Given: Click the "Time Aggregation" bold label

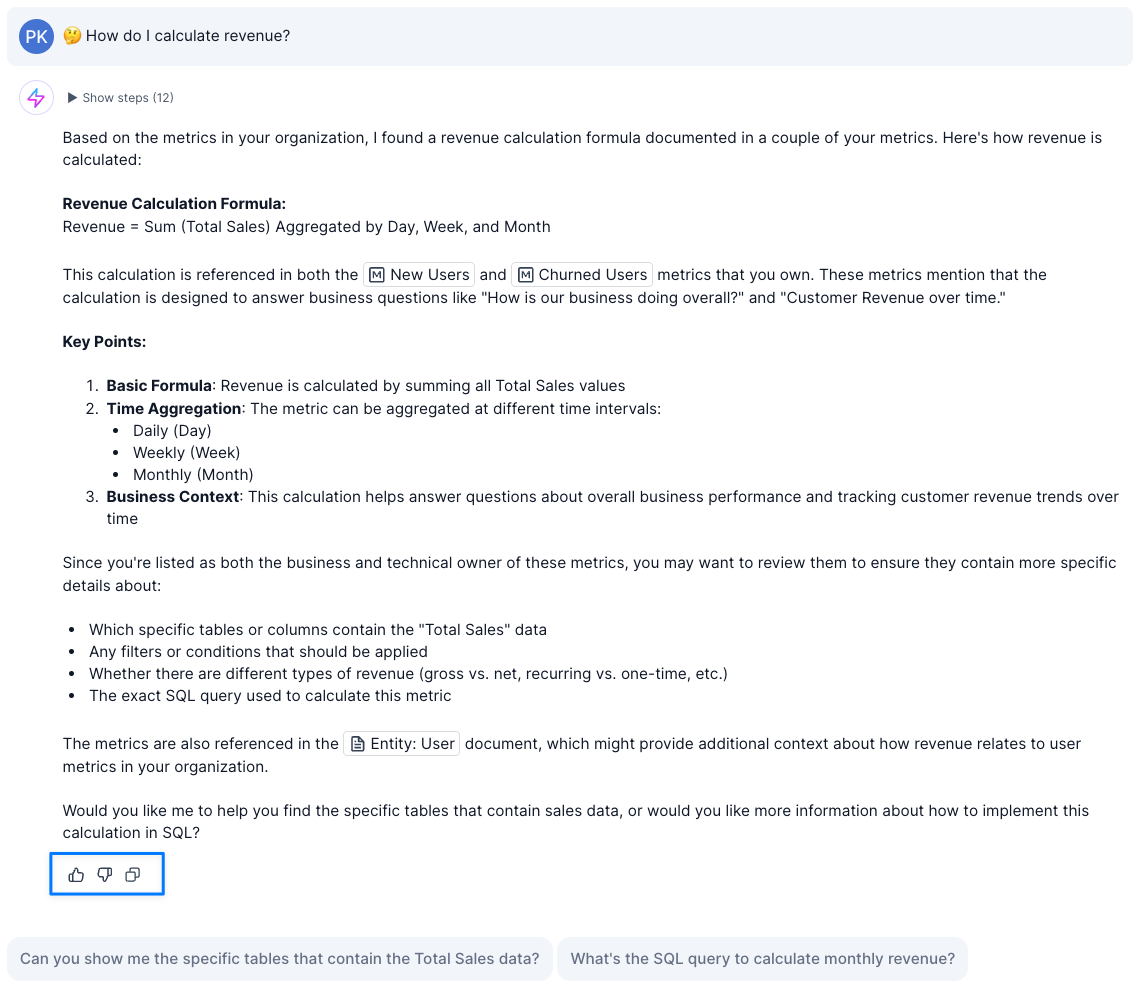Looking at the screenshot, I should [174, 409].
